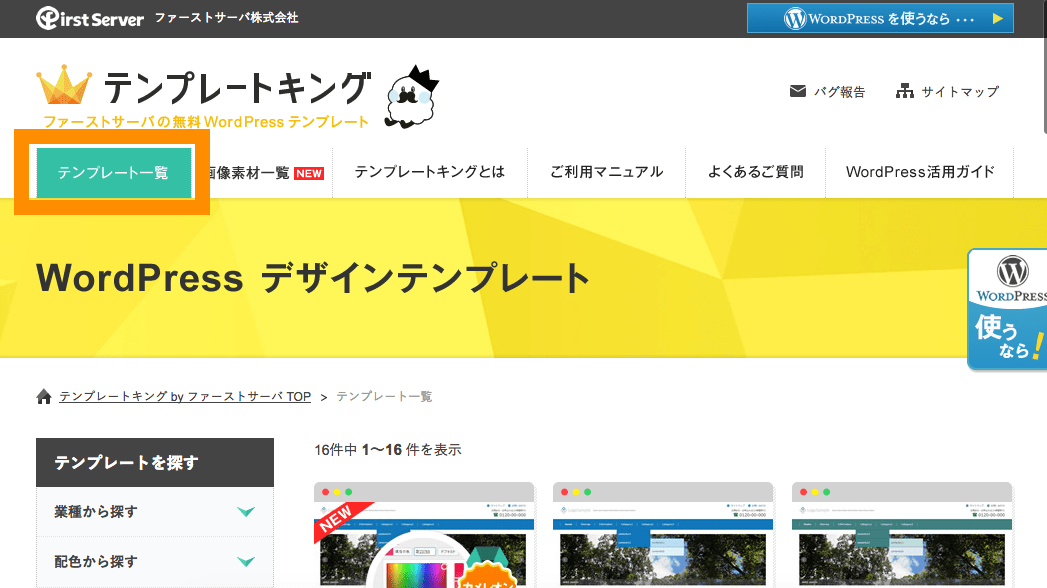Click the テンプレートを探す sidebar heading
1047x588 pixels.
click(155, 463)
